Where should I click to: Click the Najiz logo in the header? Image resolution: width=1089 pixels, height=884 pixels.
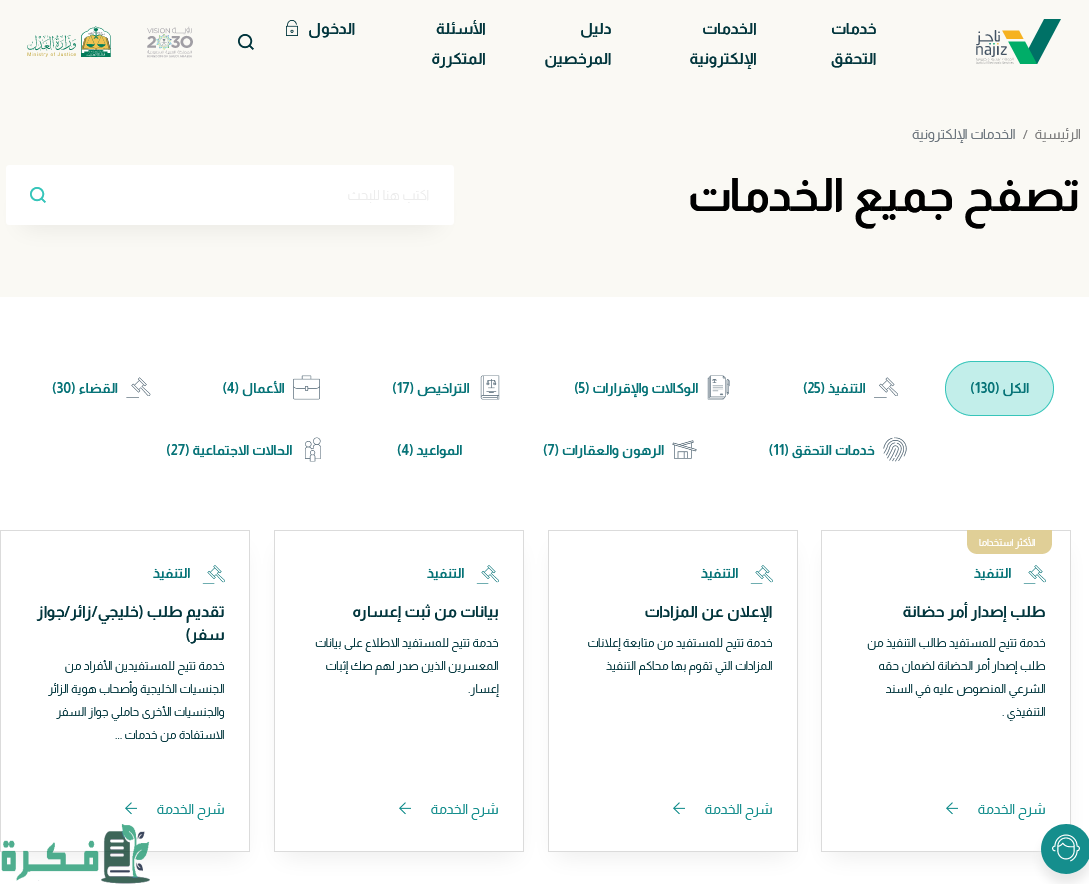(1017, 43)
